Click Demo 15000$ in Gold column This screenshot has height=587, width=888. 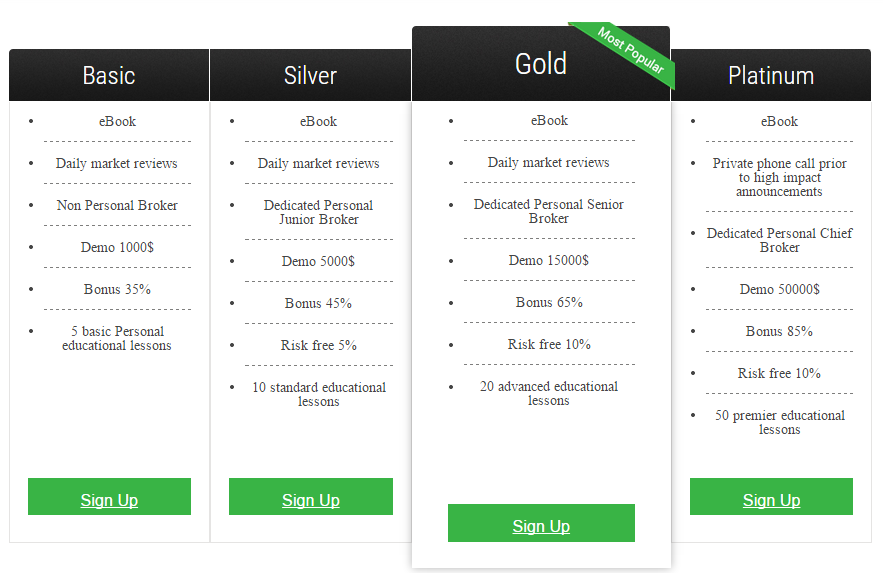click(549, 260)
